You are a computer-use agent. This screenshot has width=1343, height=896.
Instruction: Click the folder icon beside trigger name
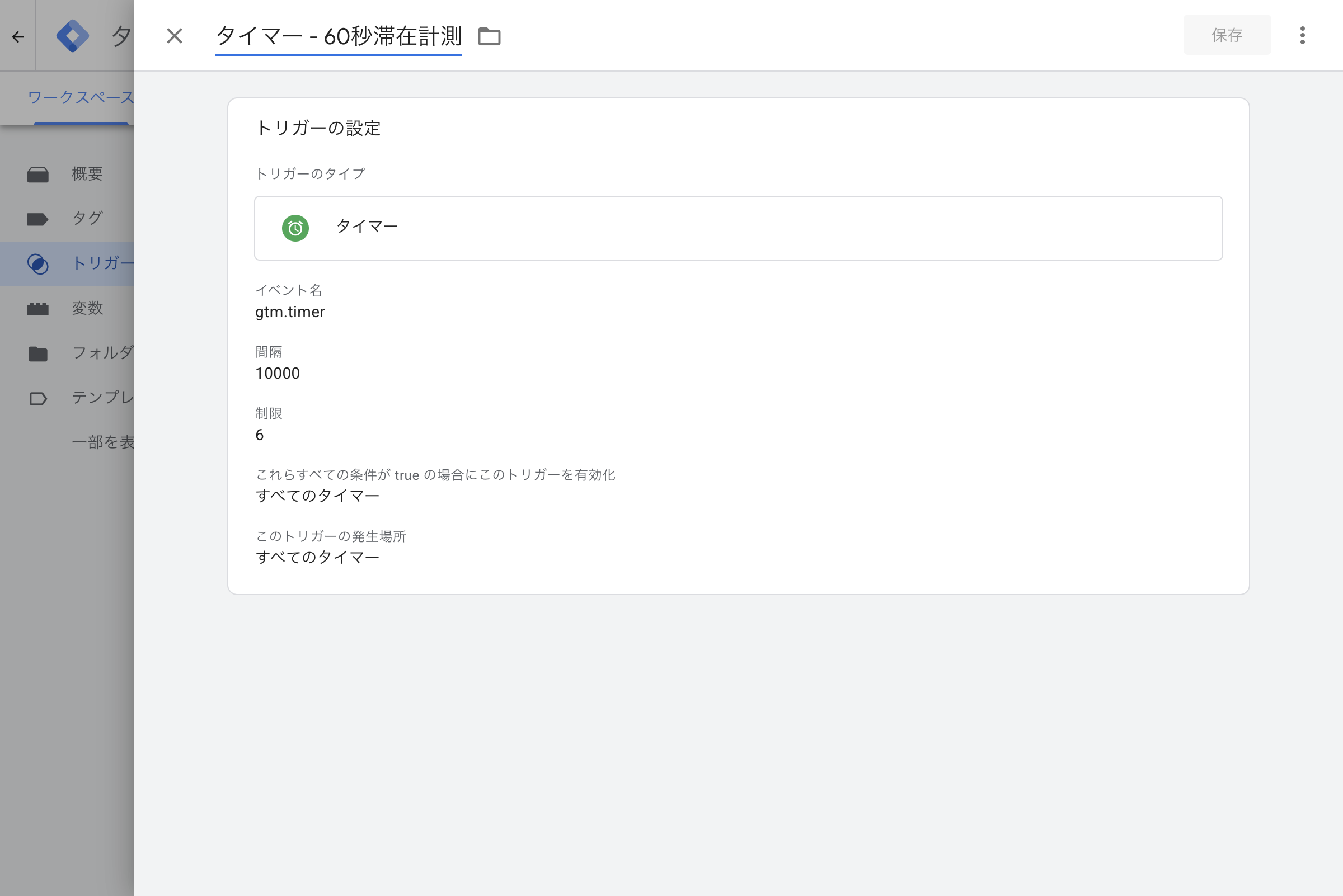[x=489, y=36]
